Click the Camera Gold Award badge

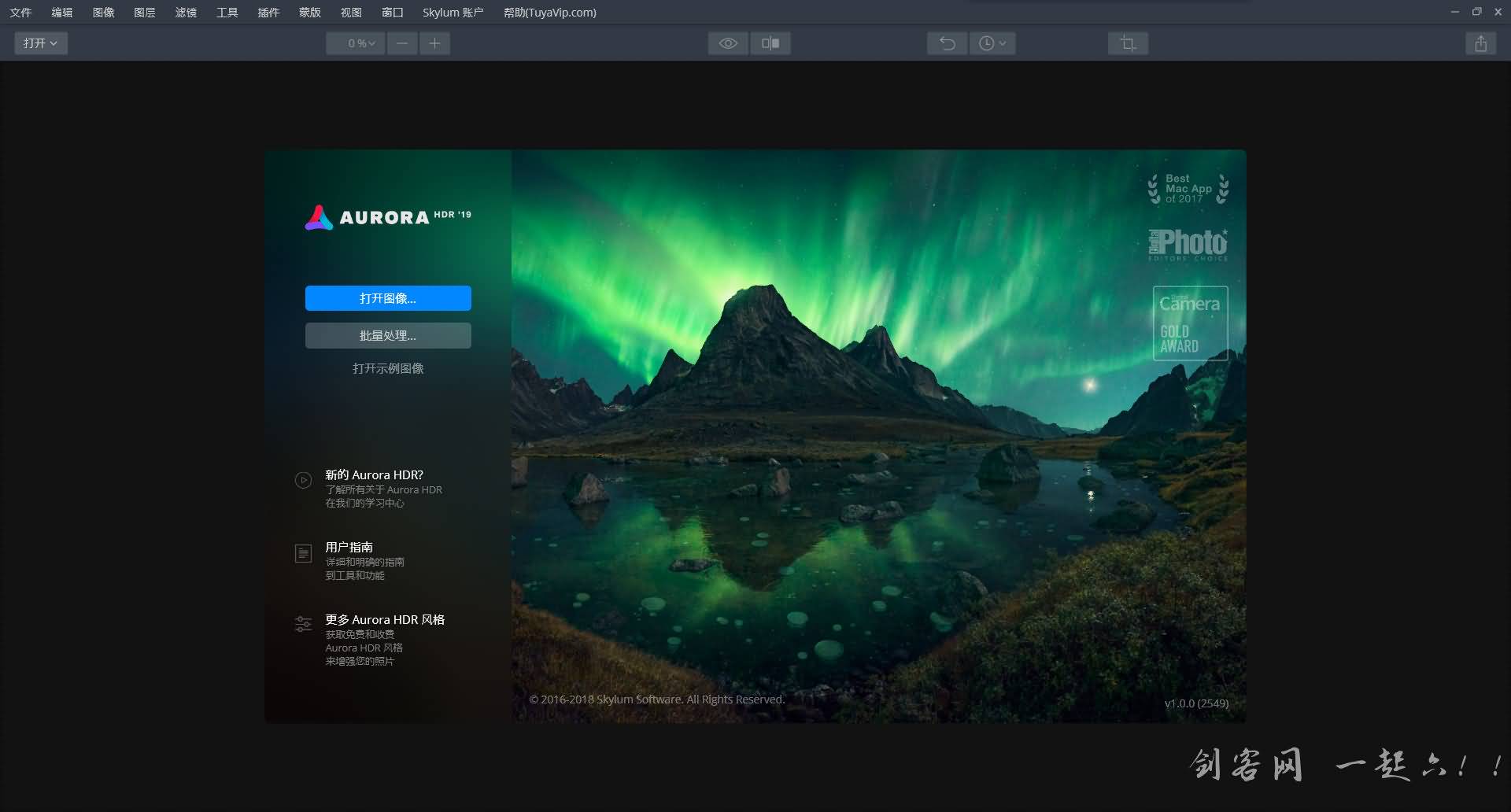1190,323
